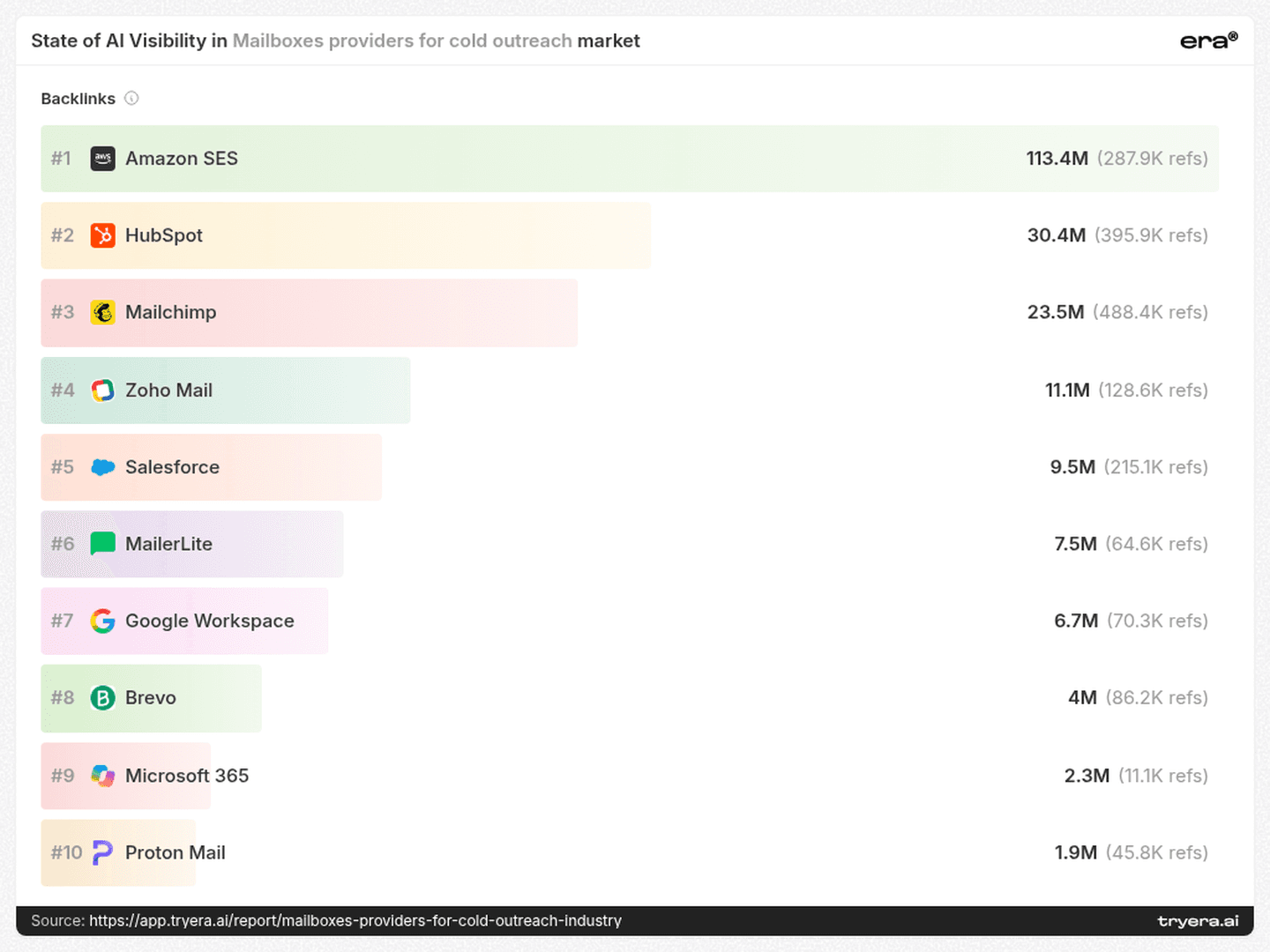This screenshot has height=952, width=1270.
Task: Click the Microsoft 365 colorful icon
Action: click(x=103, y=776)
